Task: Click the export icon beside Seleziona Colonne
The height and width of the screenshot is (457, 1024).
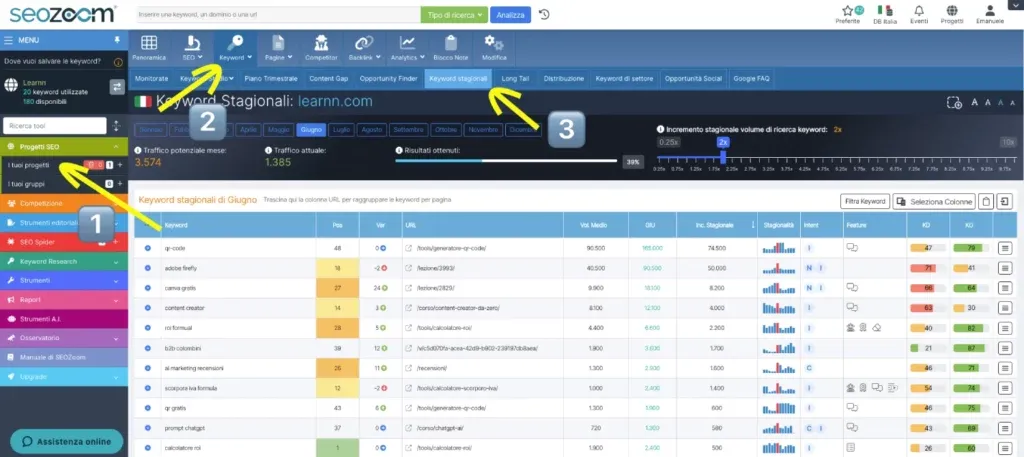Action: [1004, 201]
